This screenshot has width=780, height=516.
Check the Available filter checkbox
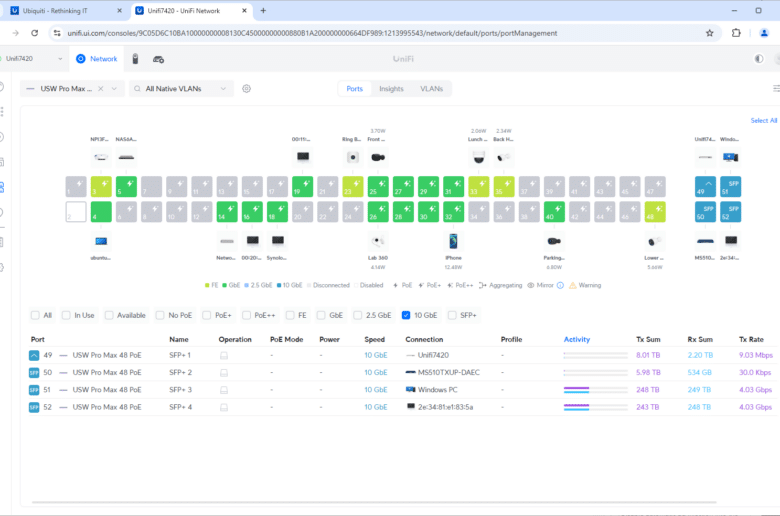pyautogui.click(x=109, y=315)
